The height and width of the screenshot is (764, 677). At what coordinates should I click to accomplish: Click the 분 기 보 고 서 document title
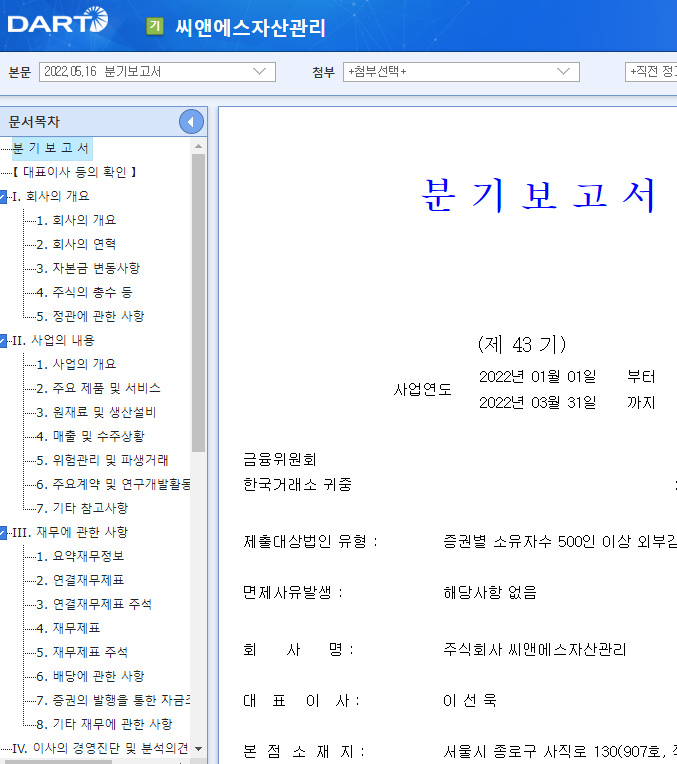click(538, 195)
